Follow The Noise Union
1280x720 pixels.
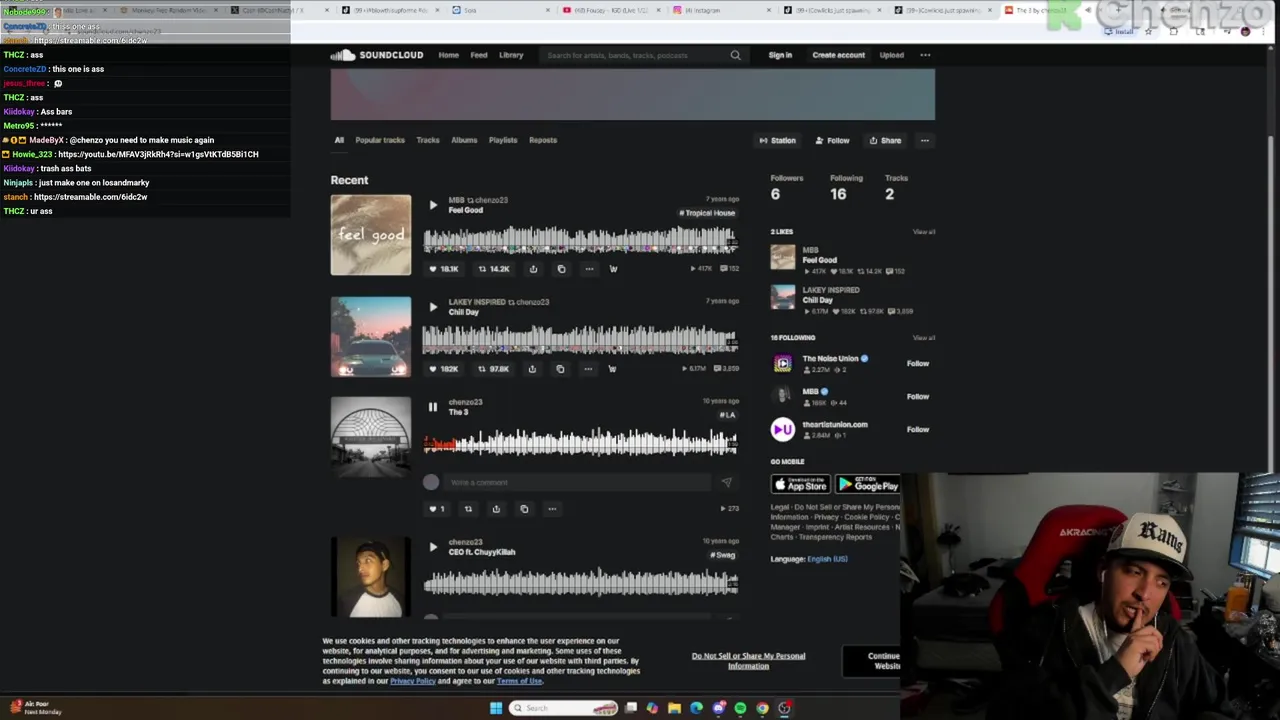[x=918, y=364]
